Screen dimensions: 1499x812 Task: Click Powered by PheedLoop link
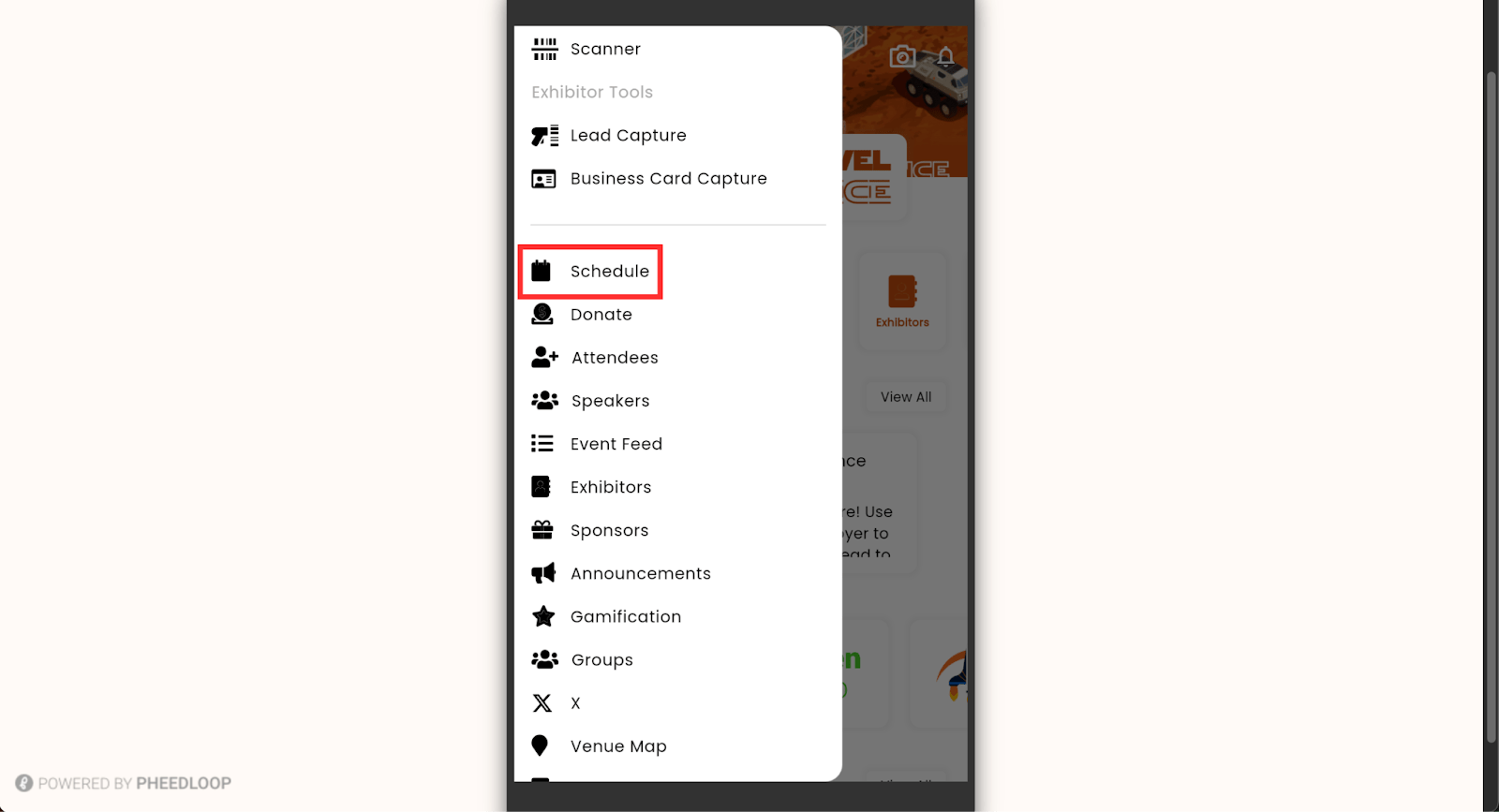tap(123, 783)
